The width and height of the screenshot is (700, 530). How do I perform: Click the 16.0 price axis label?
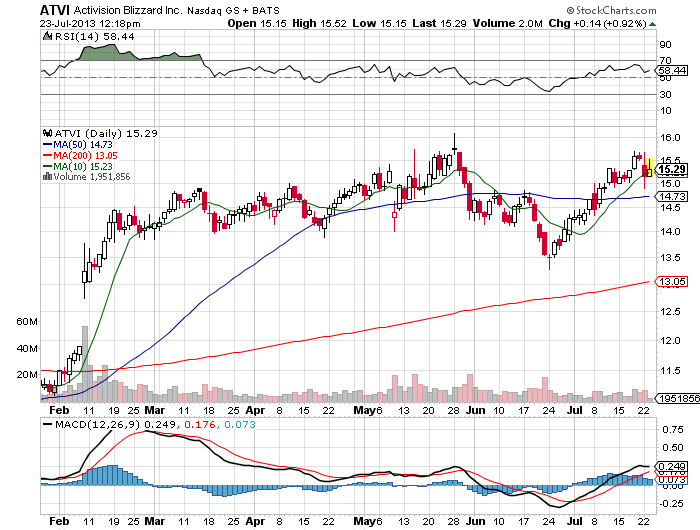coord(671,137)
